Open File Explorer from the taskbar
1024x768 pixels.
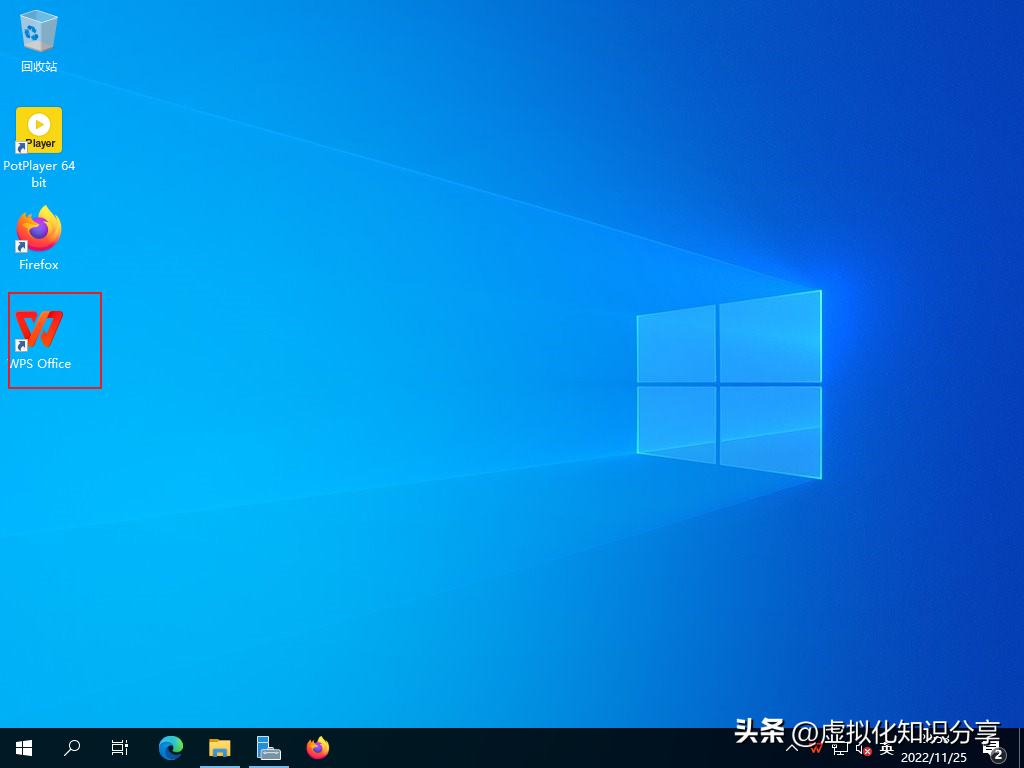click(x=220, y=747)
